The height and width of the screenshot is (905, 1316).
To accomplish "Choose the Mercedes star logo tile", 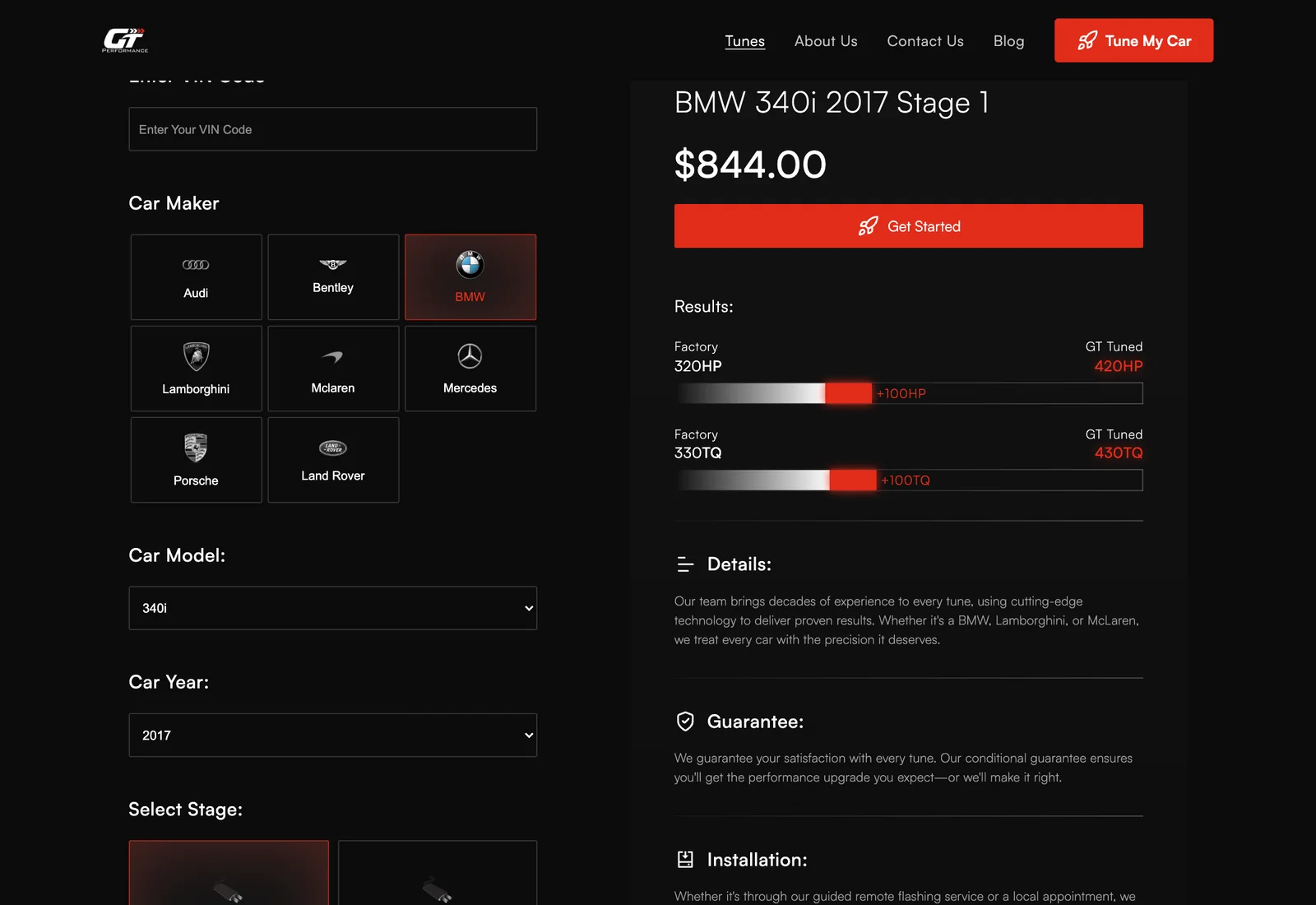I will (x=470, y=369).
